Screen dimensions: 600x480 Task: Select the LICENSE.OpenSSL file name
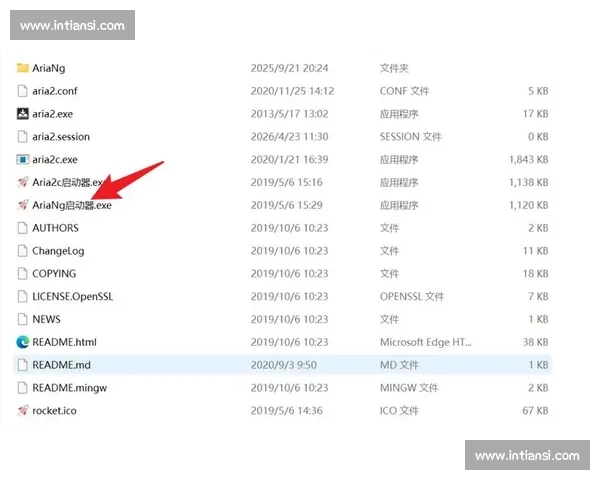pos(72,297)
